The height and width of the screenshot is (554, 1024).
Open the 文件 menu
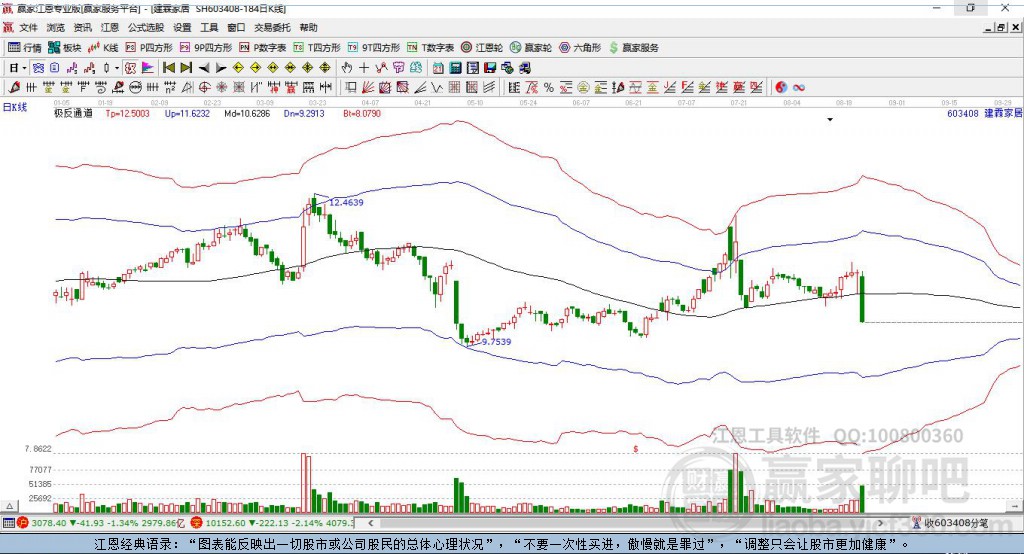pyautogui.click(x=29, y=27)
